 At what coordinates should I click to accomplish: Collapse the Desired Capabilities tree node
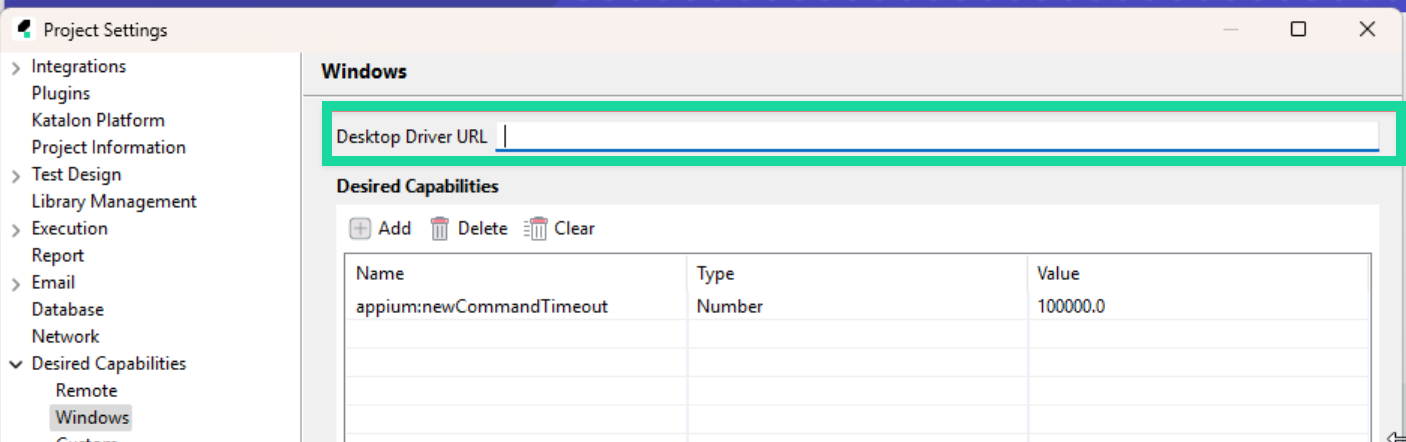[16, 364]
